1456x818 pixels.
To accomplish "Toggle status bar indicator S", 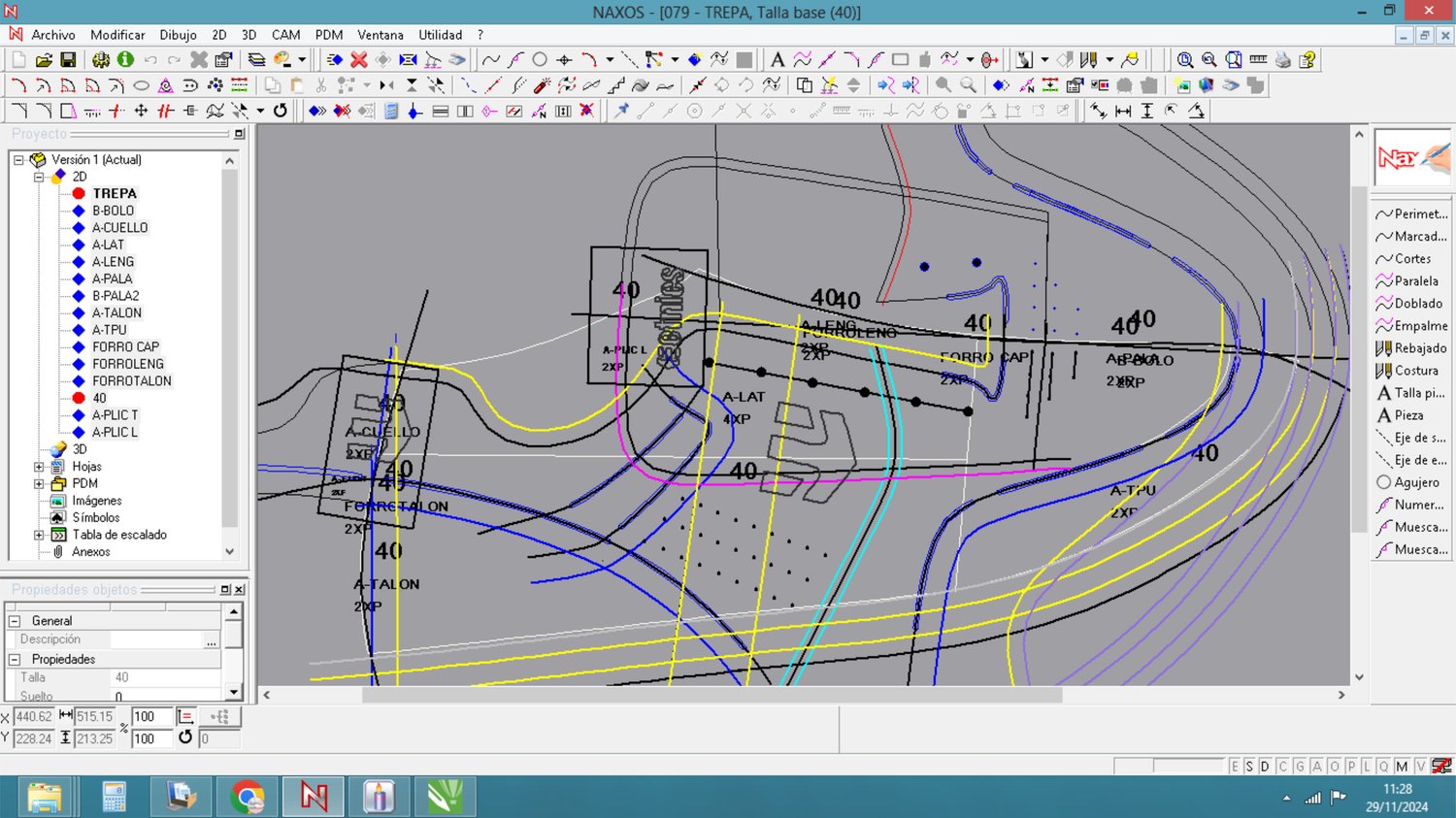I will pos(1249,767).
